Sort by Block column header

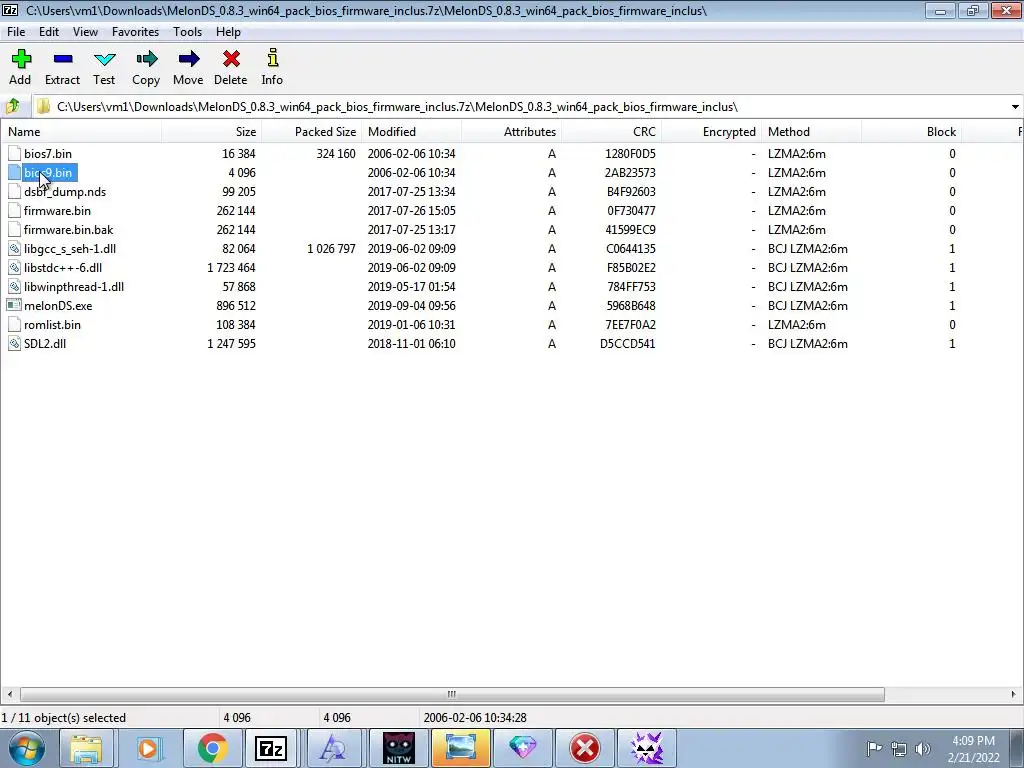coord(911,131)
